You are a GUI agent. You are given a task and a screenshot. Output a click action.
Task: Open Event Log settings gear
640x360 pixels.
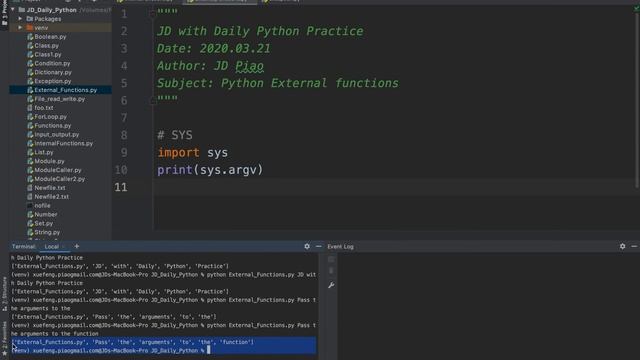[622, 247]
